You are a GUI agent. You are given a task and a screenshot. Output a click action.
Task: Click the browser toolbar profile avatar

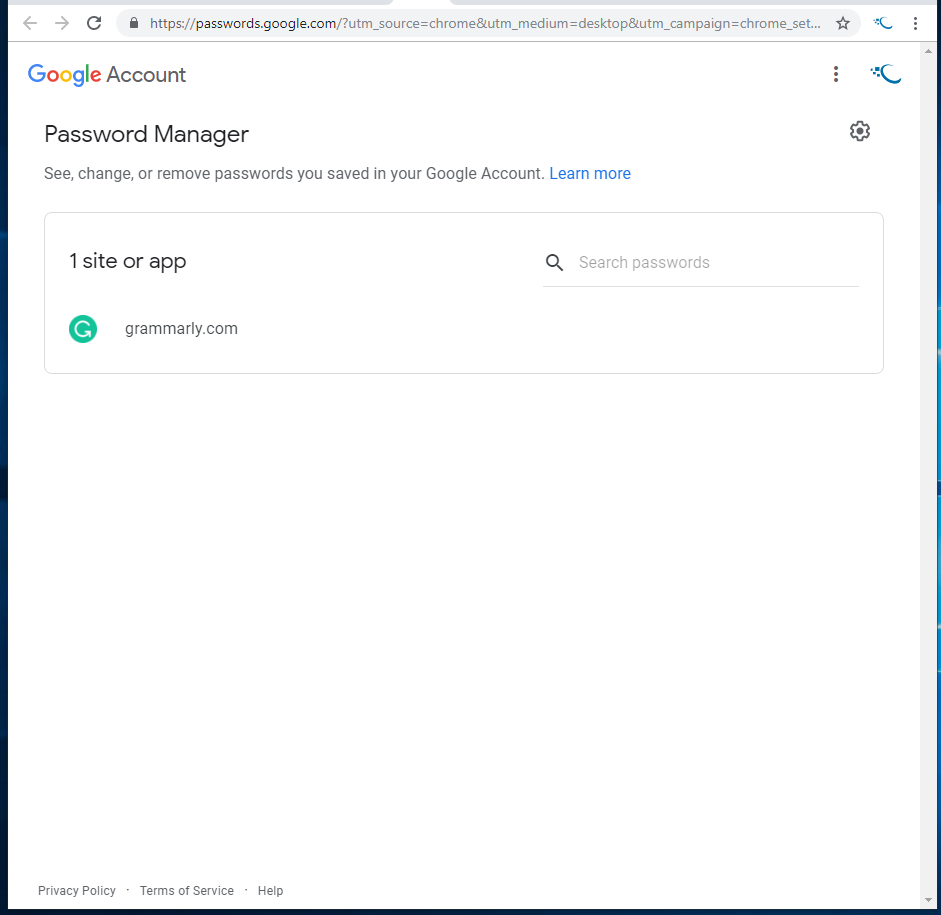[x=883, y=23]
